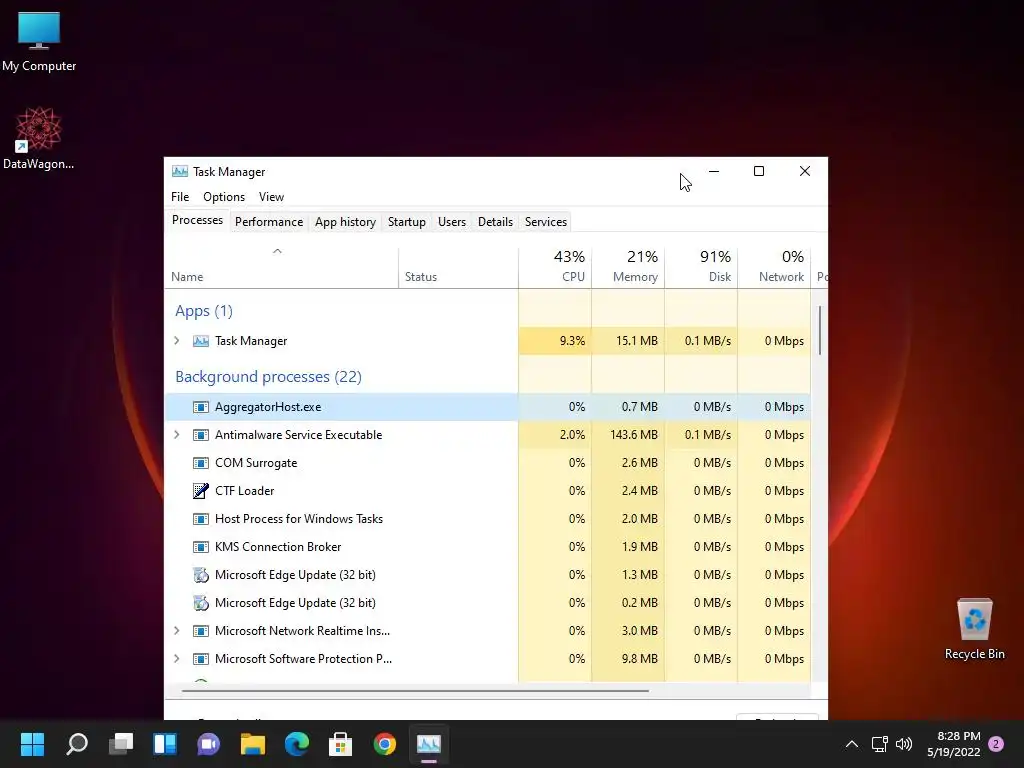Click the Task Manager taskbar button
1024x768 pixels.
click(428, 744)
